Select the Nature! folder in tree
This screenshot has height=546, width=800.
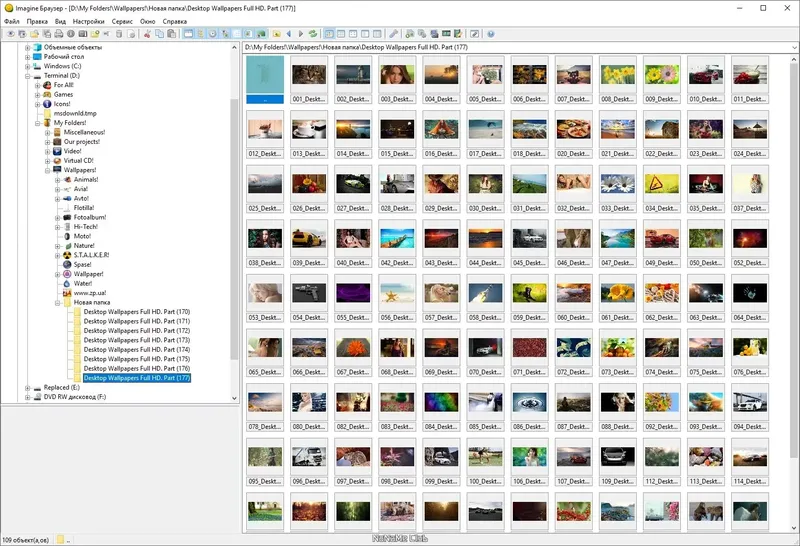84,246
